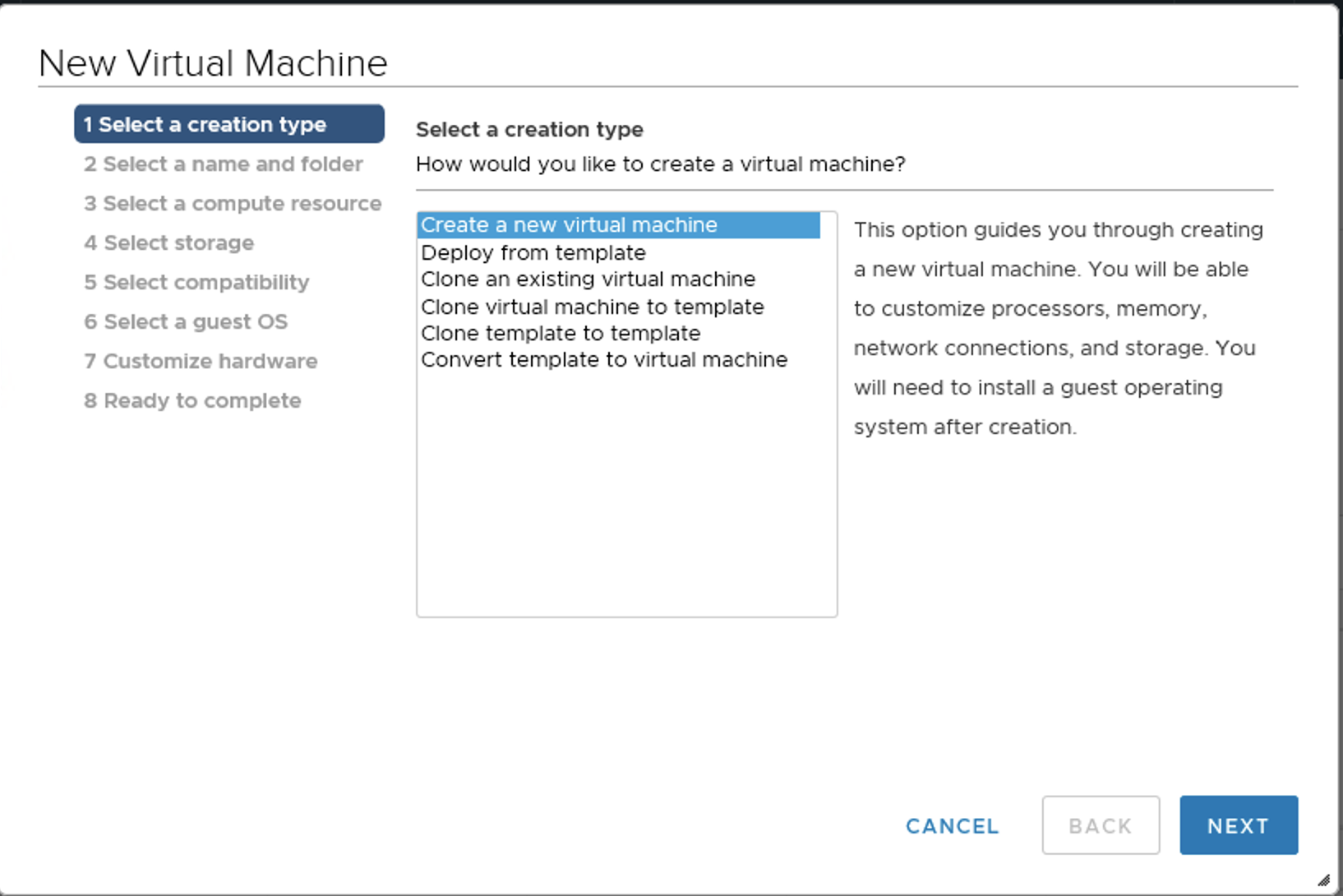
Task: Click the CANCEL button
Action: point(953,825)
